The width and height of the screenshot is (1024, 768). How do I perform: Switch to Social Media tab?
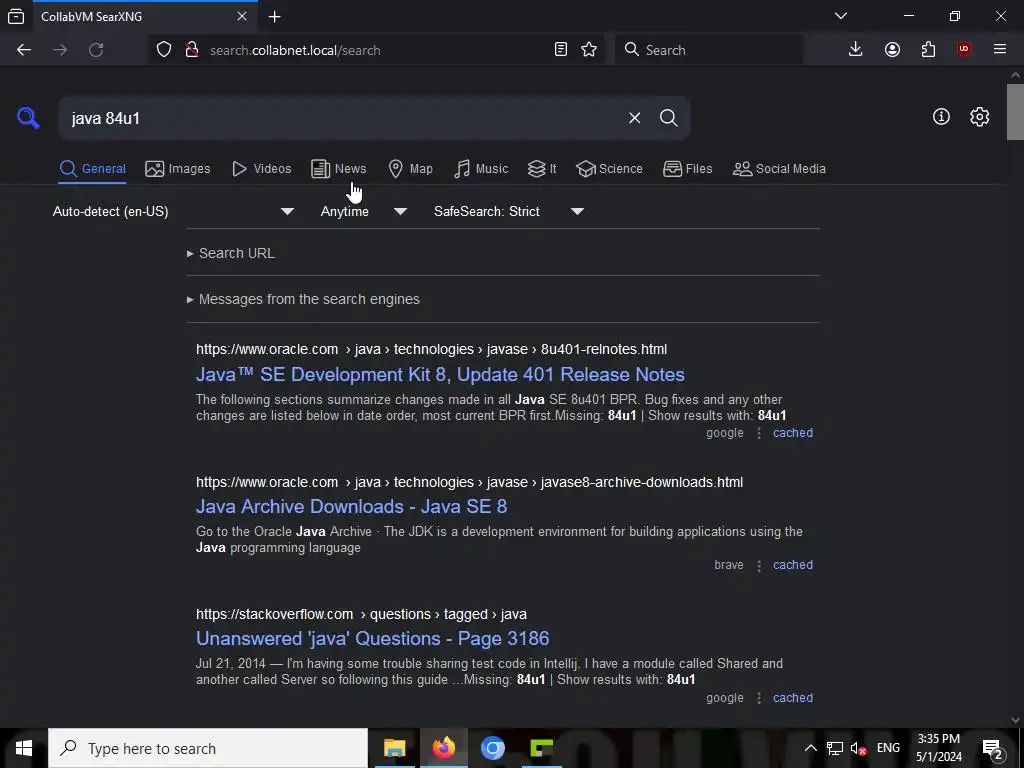click(x=779, y=168)
